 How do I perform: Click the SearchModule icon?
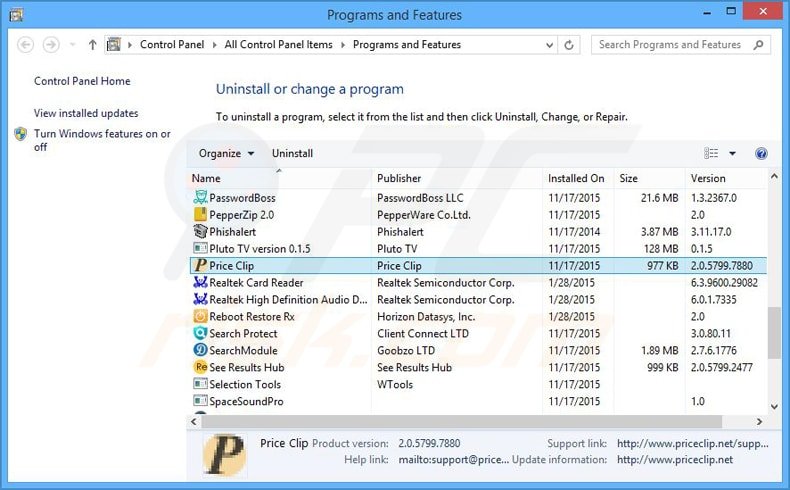pos(201,350)
